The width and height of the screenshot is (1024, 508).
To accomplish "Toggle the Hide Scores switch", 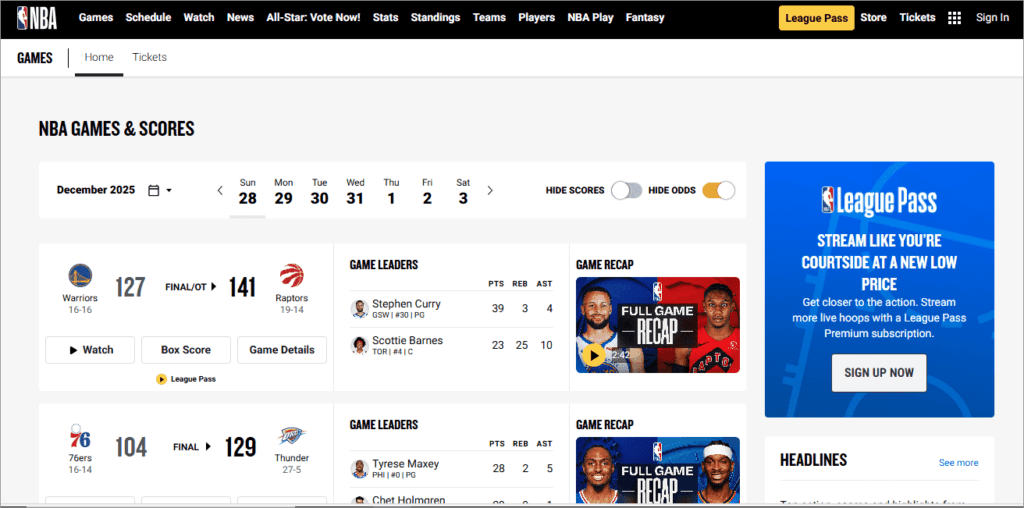I will [x=627, y=191].
